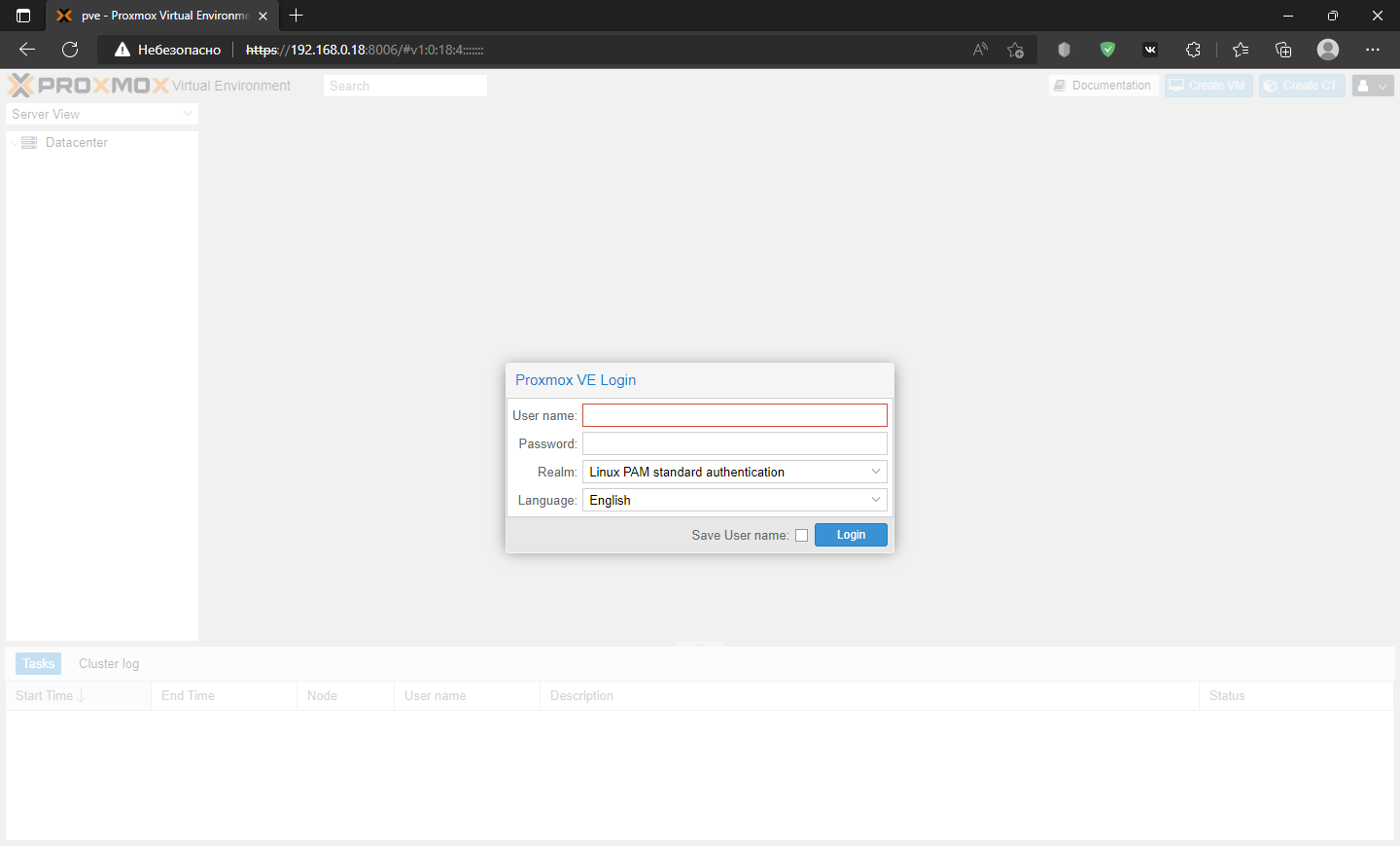Sort by the End Time column

point(224,696)
